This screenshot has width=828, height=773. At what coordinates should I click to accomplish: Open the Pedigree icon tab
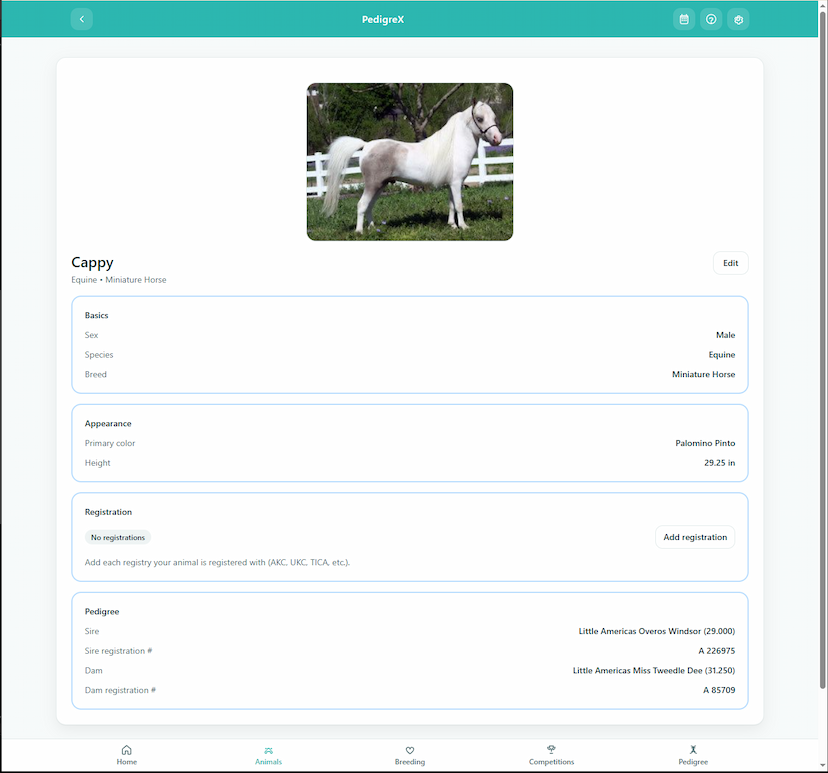[x=692, y=755]
